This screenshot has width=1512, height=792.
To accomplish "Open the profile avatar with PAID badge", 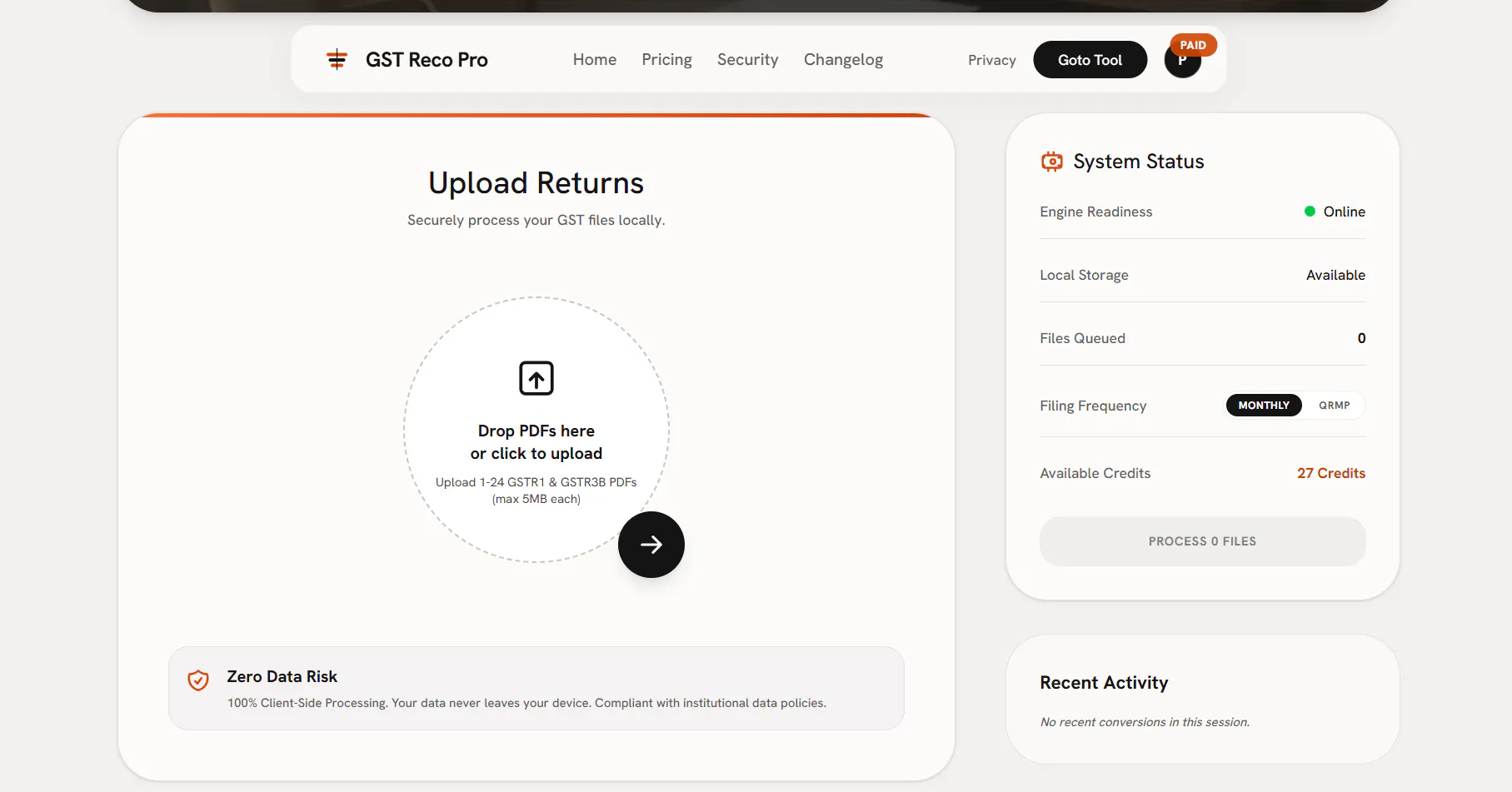I will [1182, 60].
